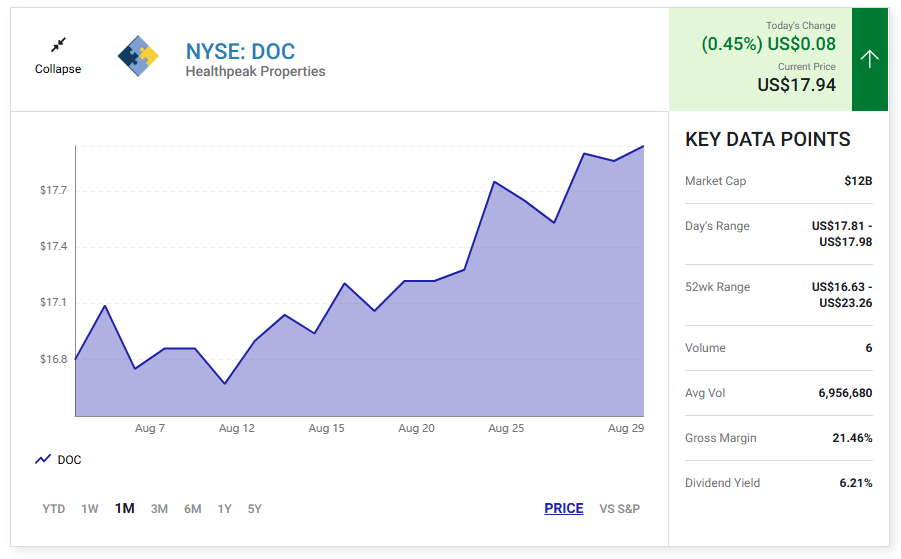Switch chart to VS S&P comparison
Image resolution: width=901 pixels, height=559 pixels.
[x=619, y=509]
